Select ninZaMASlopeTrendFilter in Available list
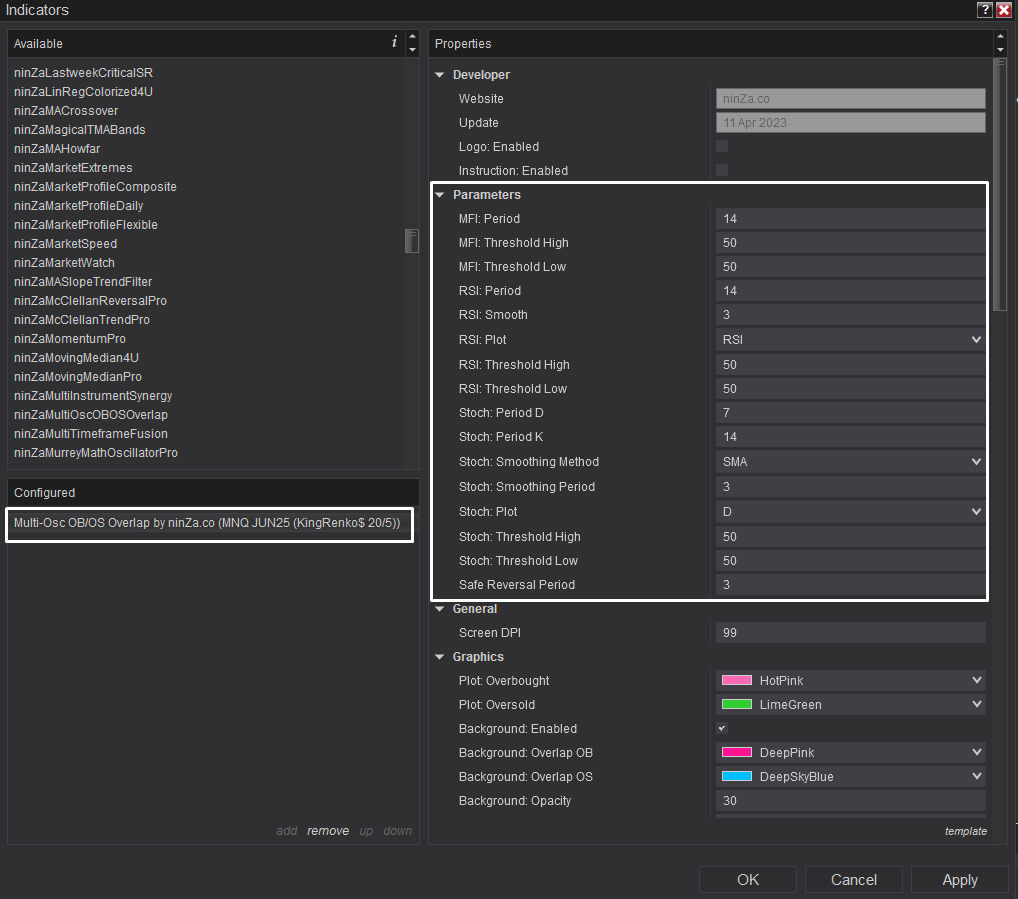1018x899 pixels. (83, 282)
